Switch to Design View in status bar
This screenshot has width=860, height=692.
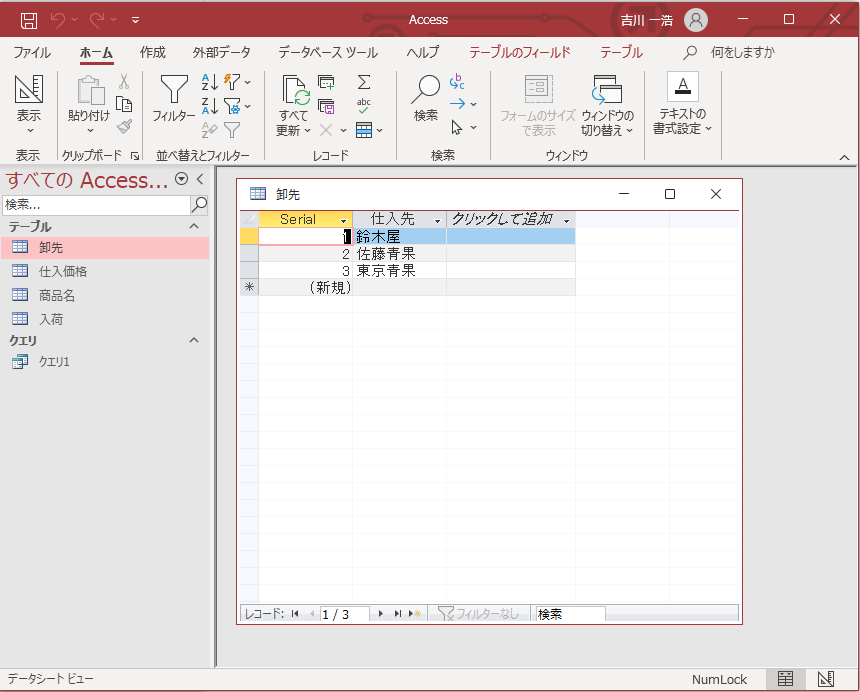(x=825, y=679)
